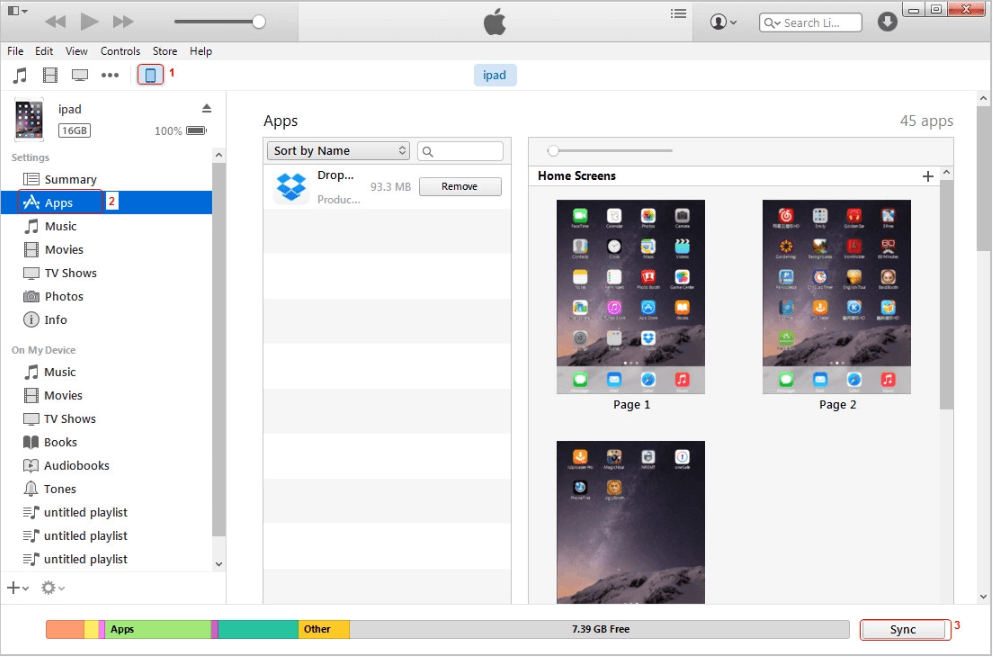This screenshot has width=993, height=657.
Task: Open the Controls menu
Action: (x=120, y=51)
